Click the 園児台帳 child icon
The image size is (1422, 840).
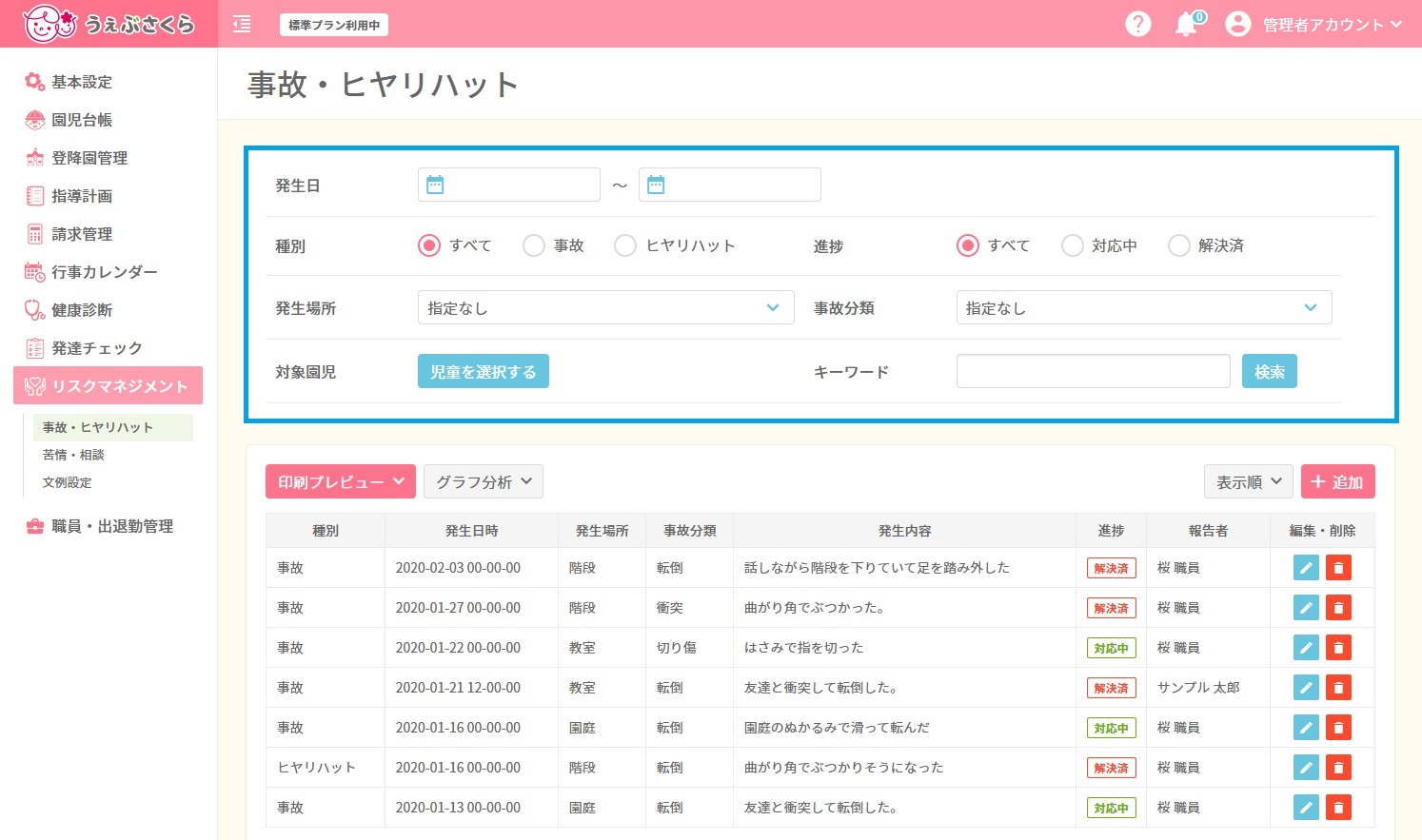click(x=34, y=120)
